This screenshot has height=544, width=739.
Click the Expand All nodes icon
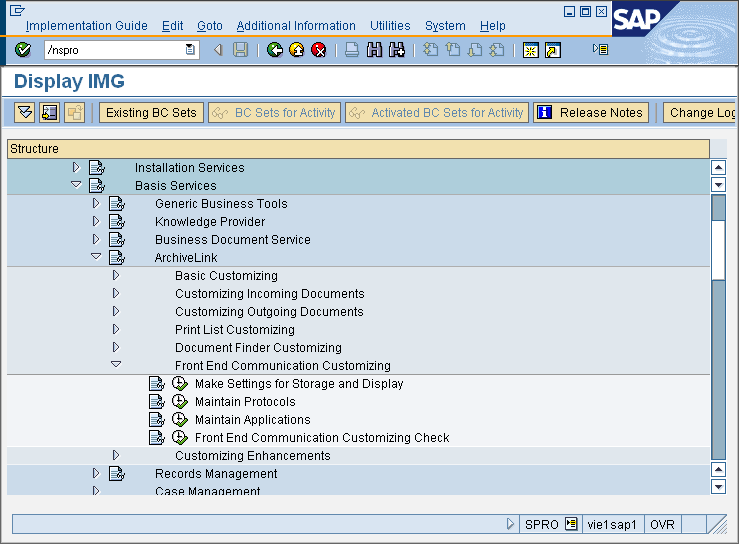click(x=25, y=113)
